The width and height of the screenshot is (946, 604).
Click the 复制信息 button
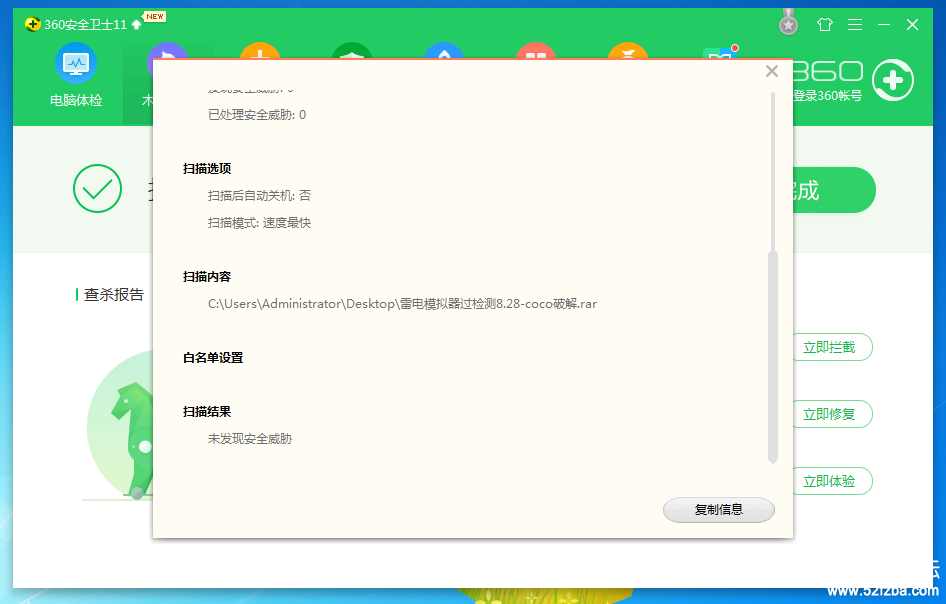(719, 510)
